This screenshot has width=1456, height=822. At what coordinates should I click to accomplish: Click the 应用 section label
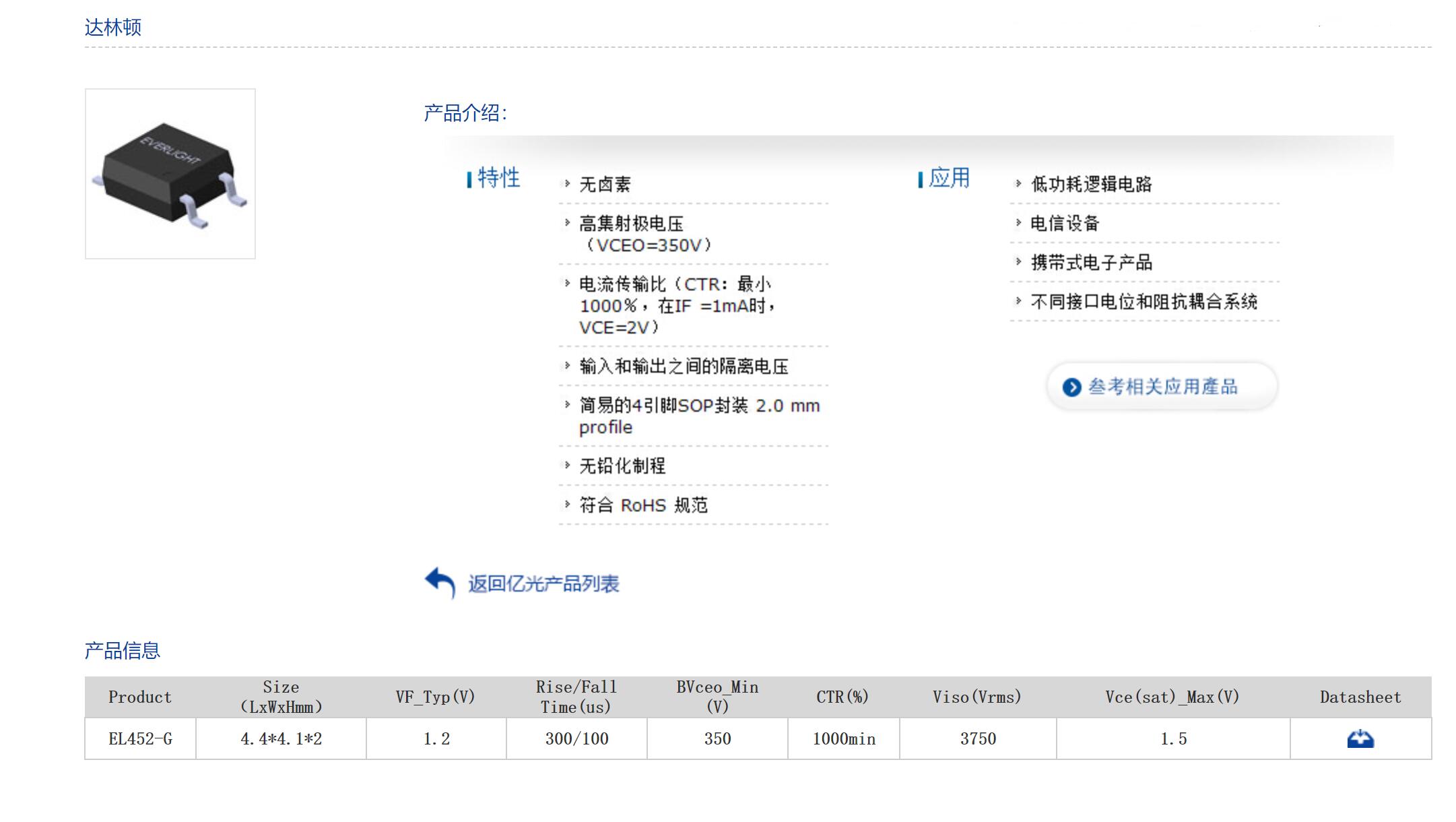pyautogui.click(x=949, y=179)
